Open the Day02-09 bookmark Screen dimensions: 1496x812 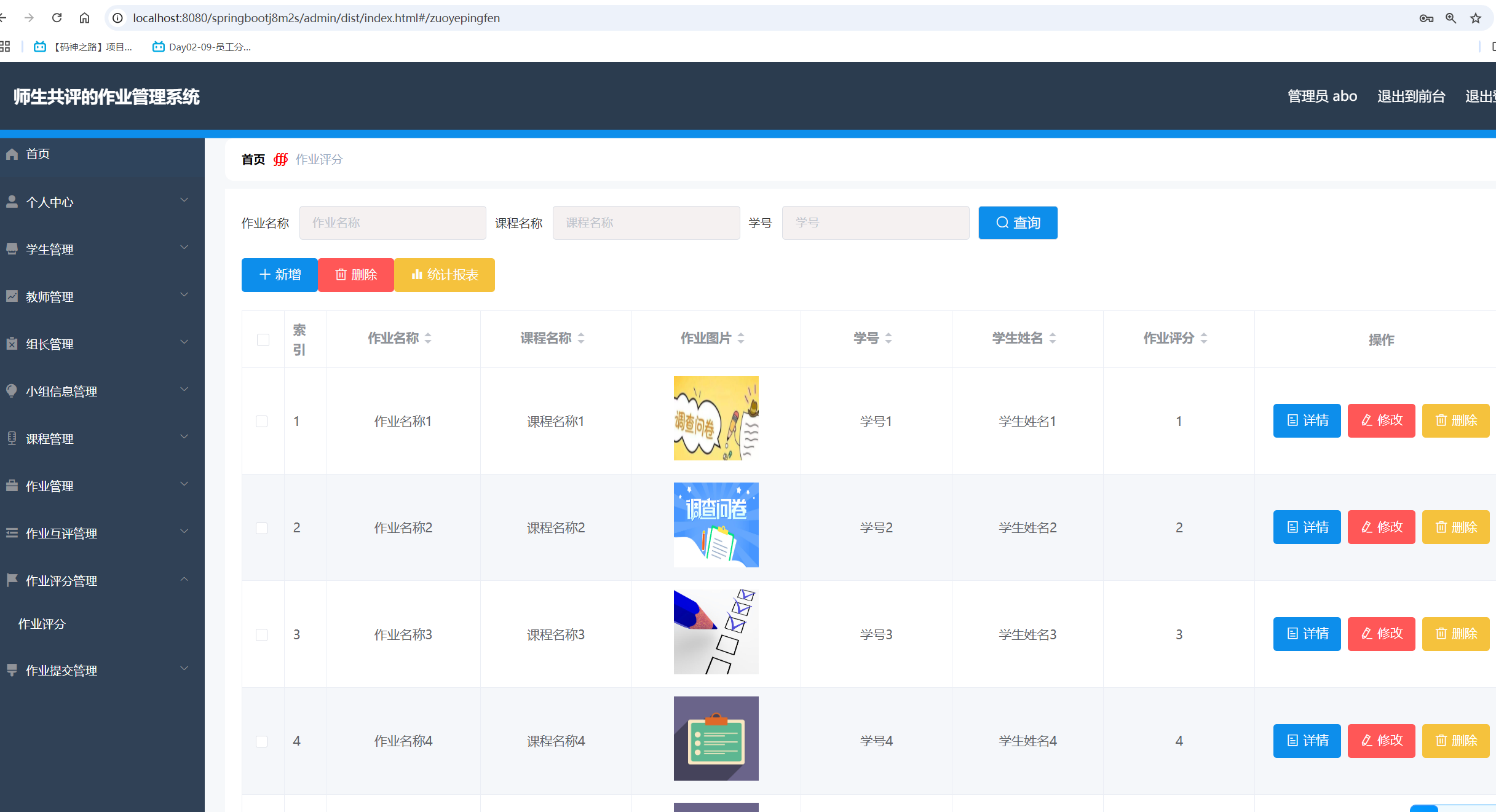(202, 47)
